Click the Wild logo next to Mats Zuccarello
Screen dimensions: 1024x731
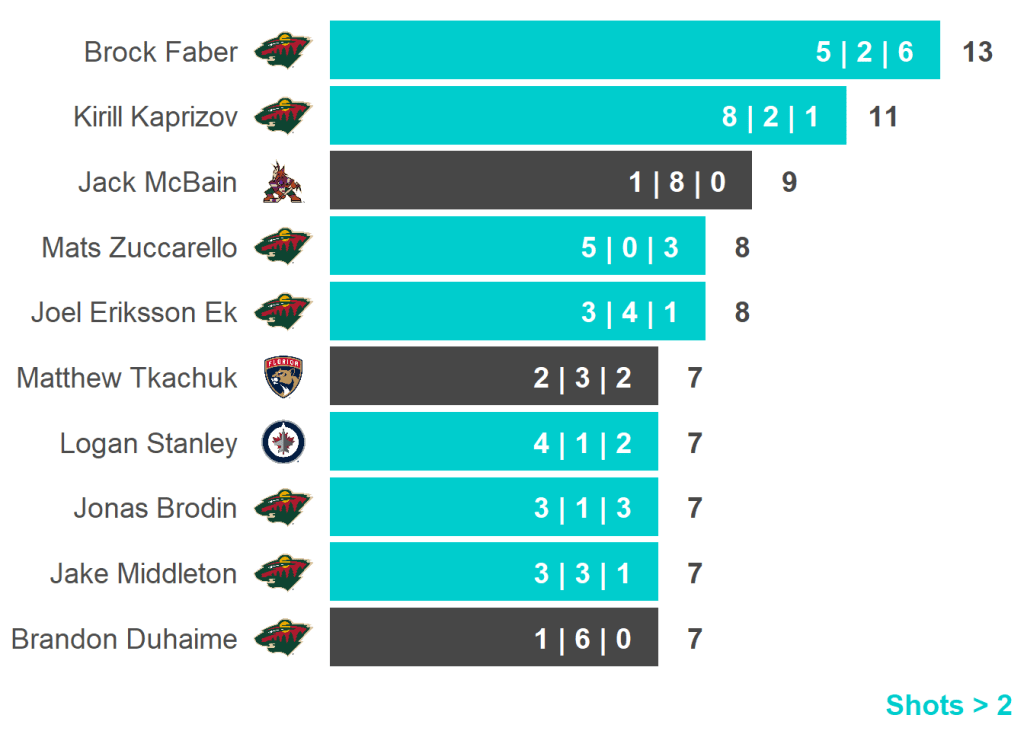pos(283,246)
